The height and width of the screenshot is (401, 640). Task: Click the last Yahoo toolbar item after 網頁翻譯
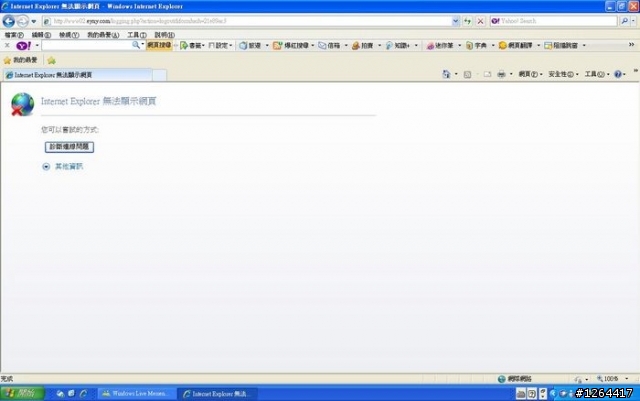pos(562,45)
